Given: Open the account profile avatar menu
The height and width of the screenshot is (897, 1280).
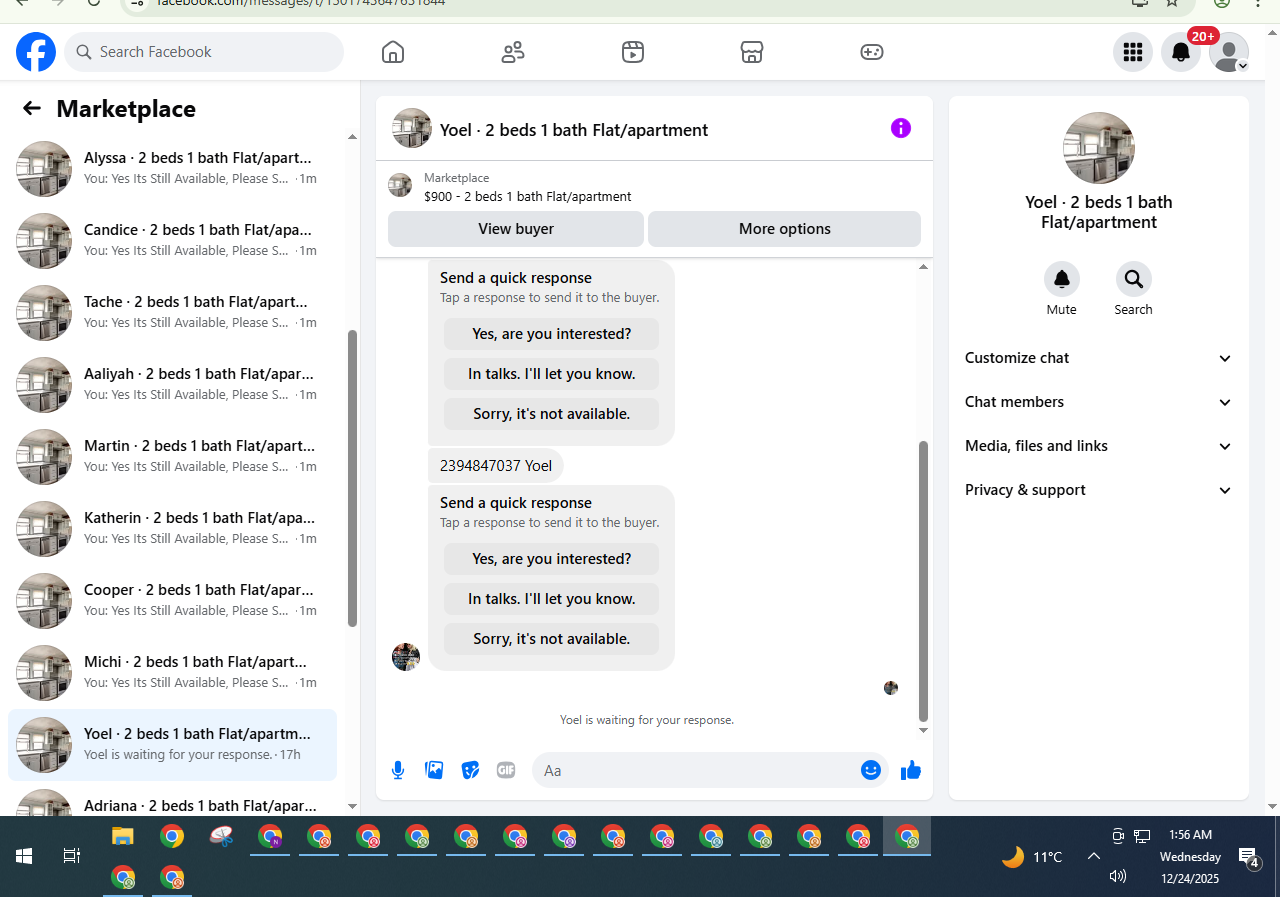Looking at the screenshot, I should click(x=1229, y=52).
